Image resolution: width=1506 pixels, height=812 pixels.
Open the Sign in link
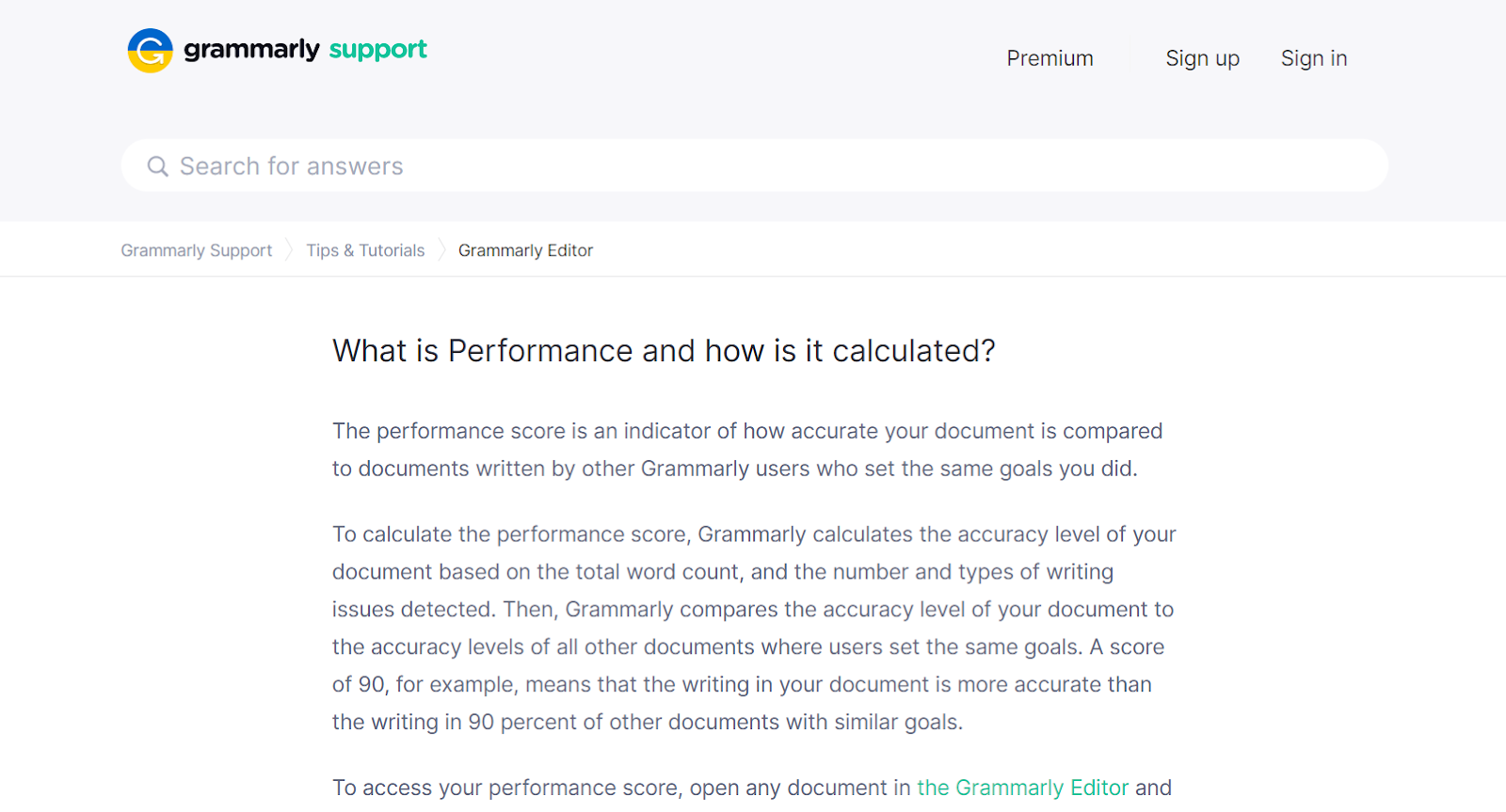1313,58
